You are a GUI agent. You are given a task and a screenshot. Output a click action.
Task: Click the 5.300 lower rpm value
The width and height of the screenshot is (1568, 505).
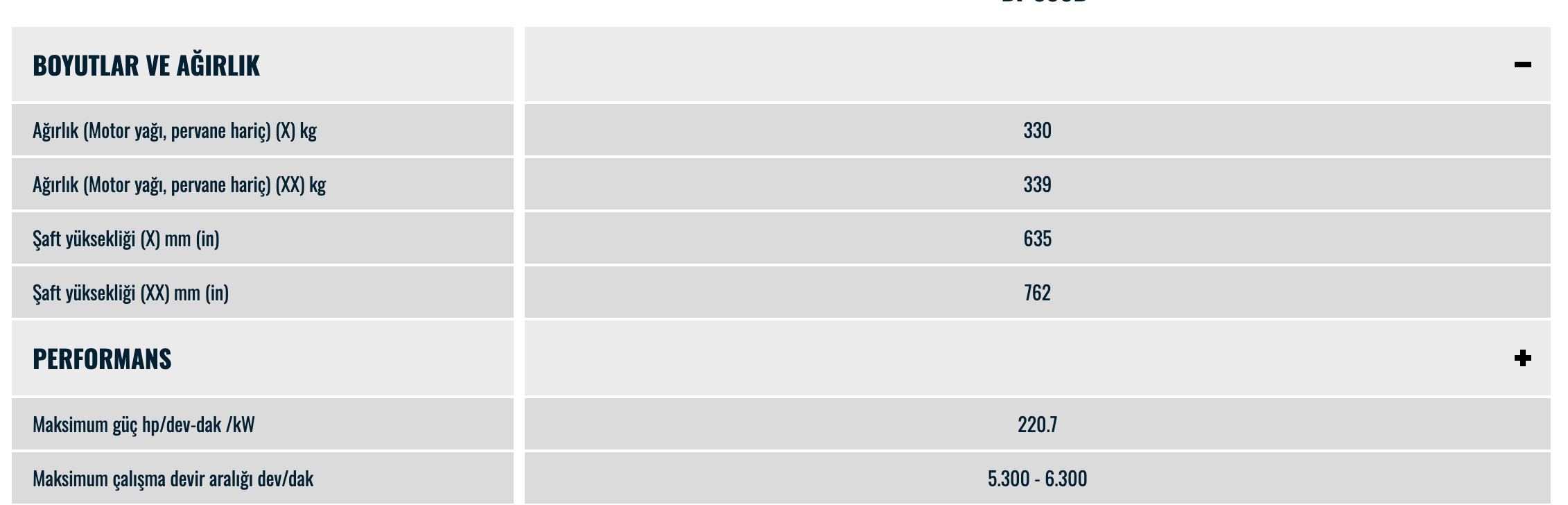pos(1009,479)
